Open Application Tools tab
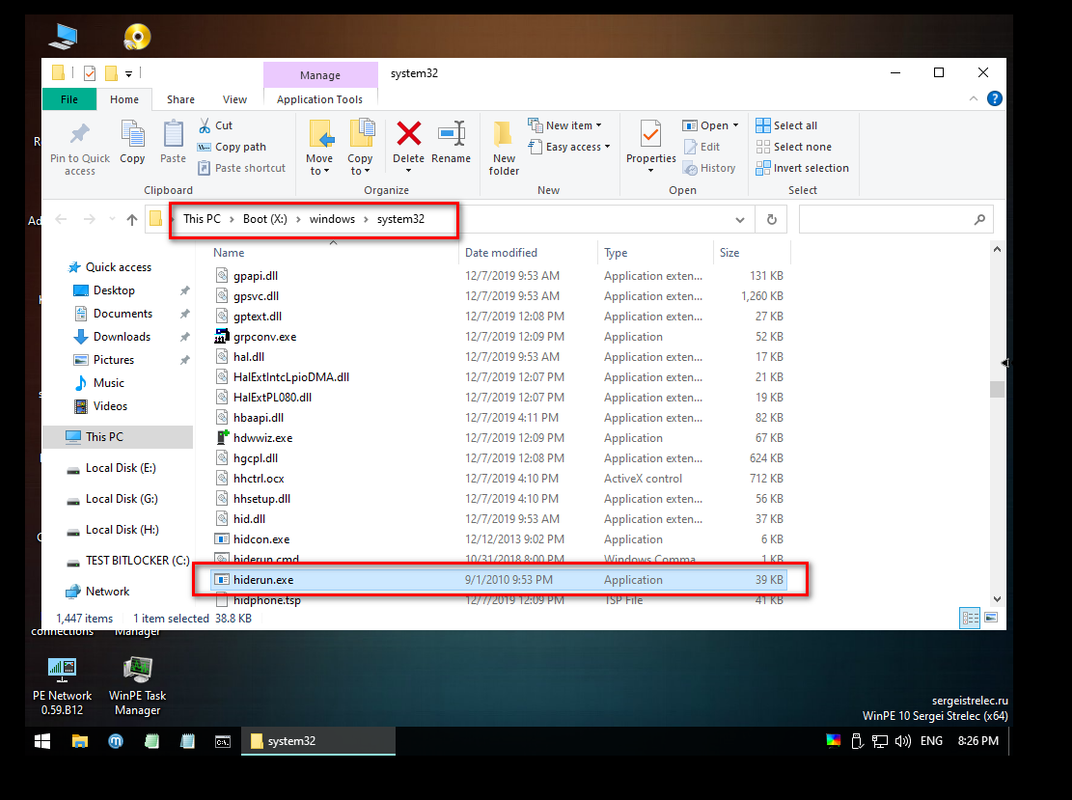Viewport: 1072px width, 800px height. coord(319,99)
